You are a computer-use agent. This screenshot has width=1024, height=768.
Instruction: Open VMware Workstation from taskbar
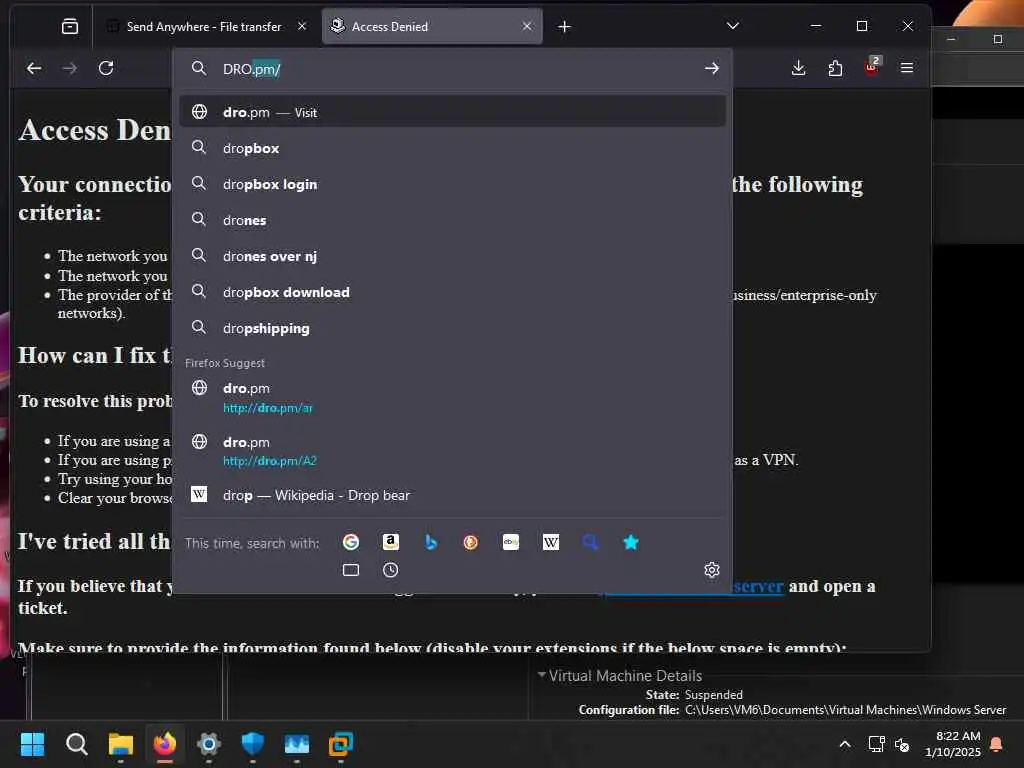[340, 744]
